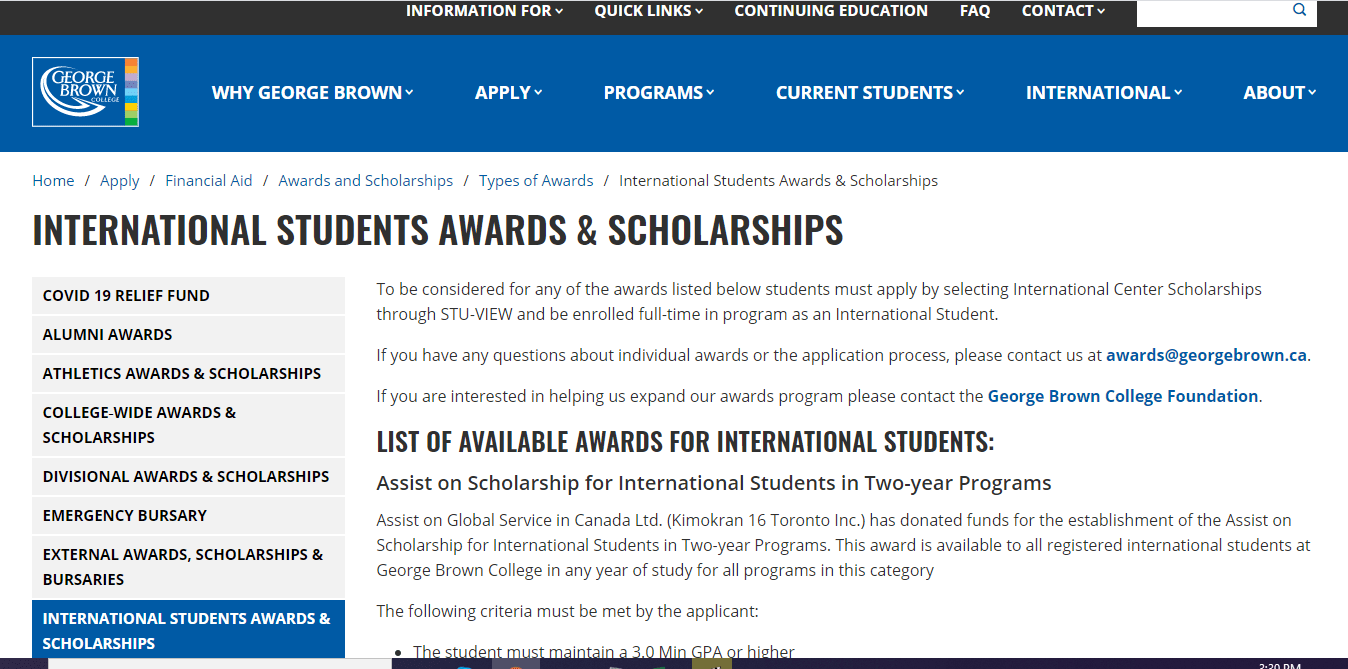Open the Apply menu

509,93
